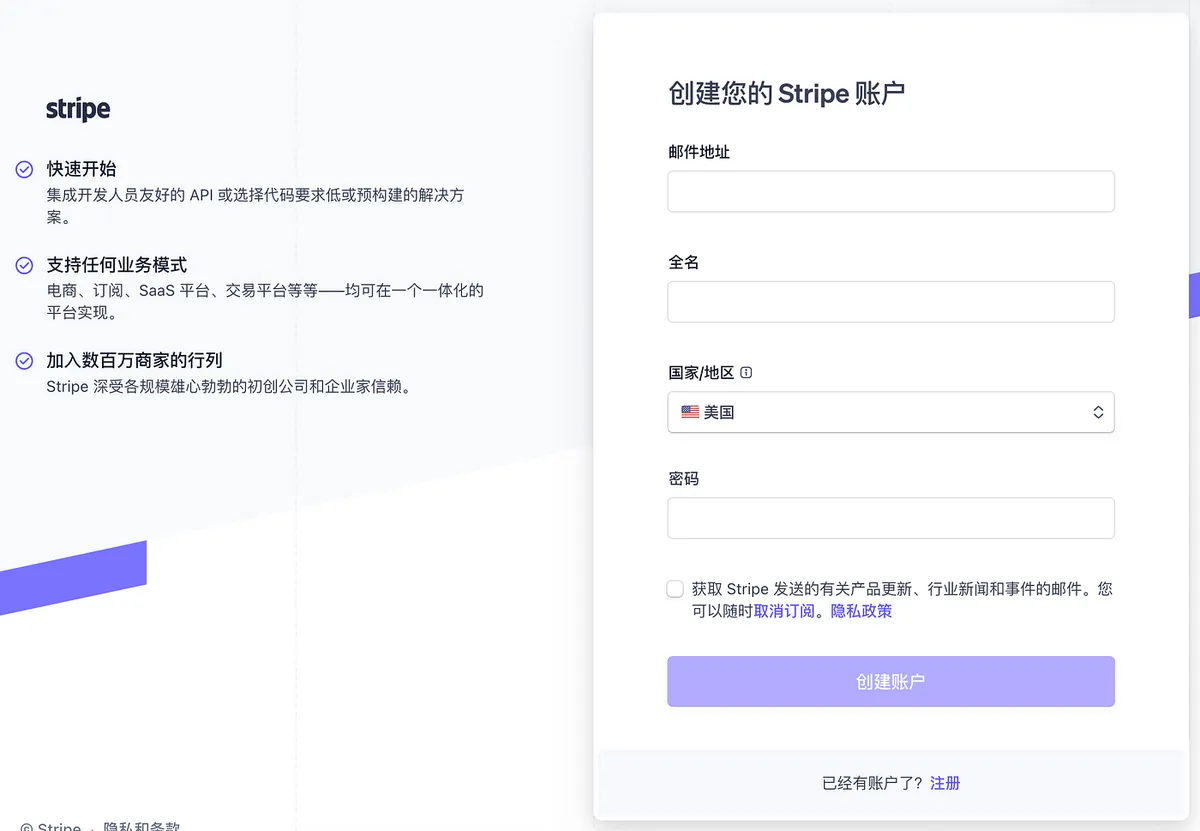Open the 隐私政策 link by the checkbox
The width and height of the screenshot is (1200, 831).
861,611
